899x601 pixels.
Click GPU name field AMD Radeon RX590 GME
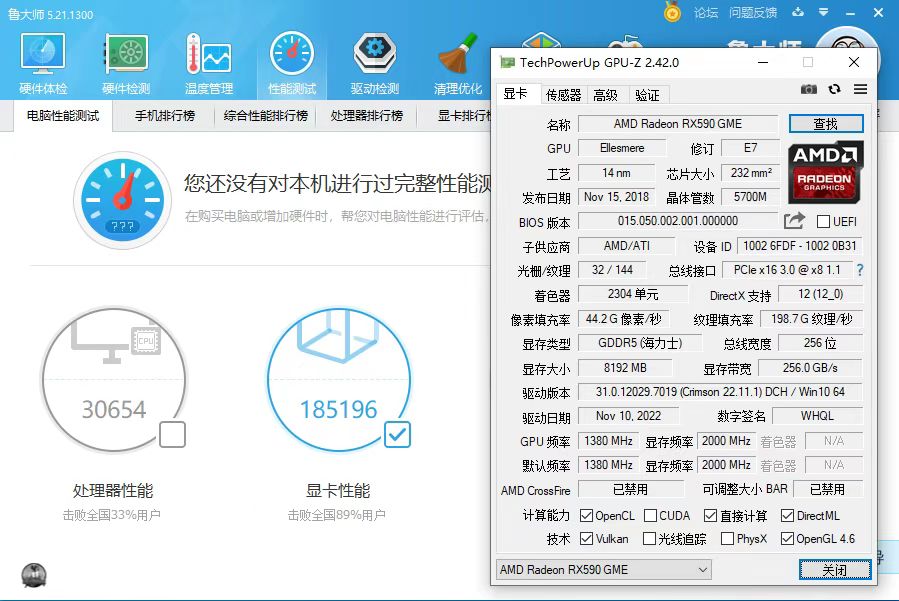(x=678, y=124)
